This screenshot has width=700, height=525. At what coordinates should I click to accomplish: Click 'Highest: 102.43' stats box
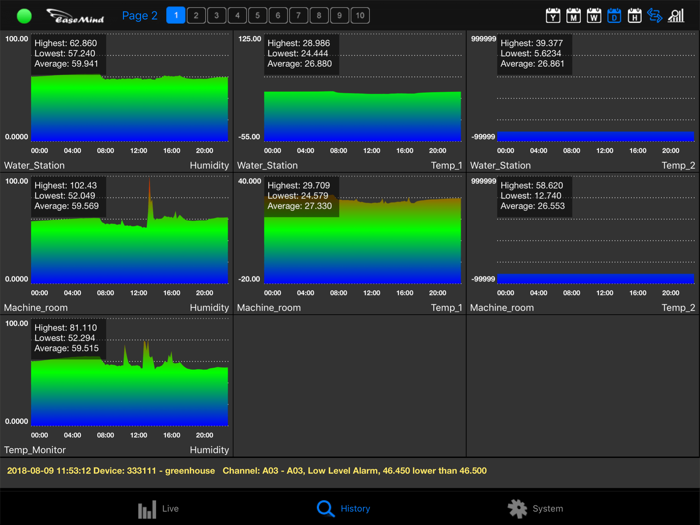point(68,196)
